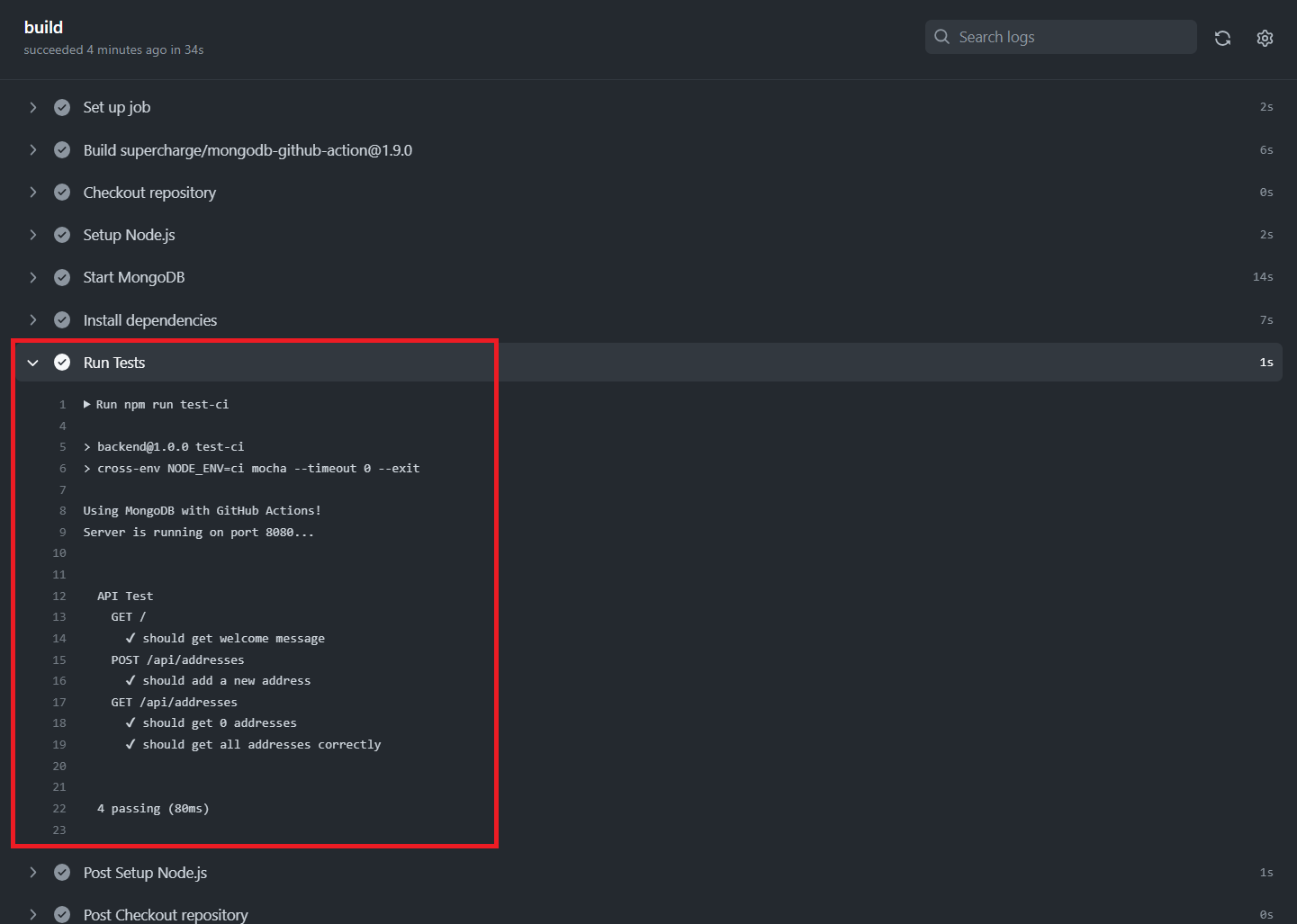Click log line number 22
Screen dimensions: 1297x924
pyautogui.click(x=59, y=809)
